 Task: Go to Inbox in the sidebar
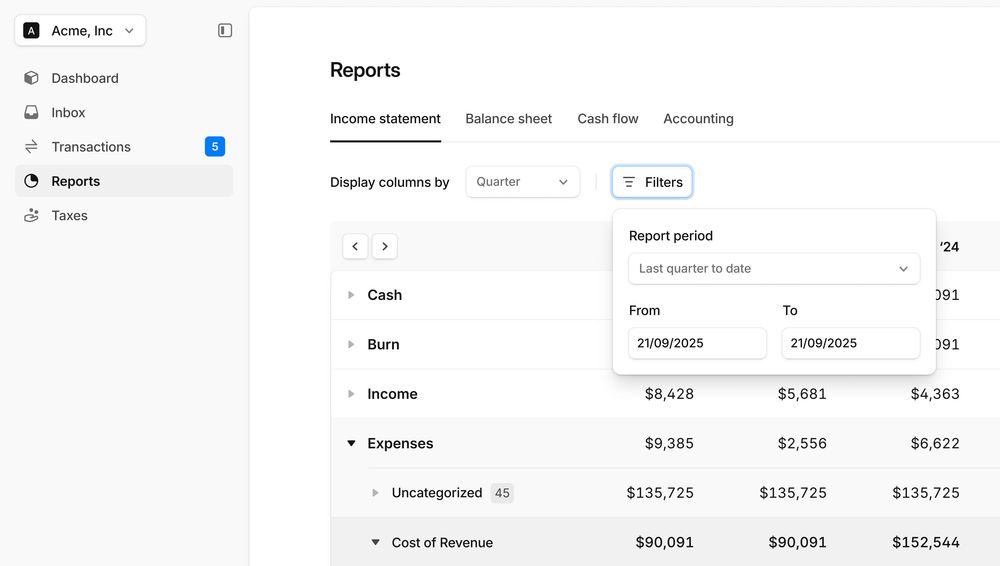coord(124,112)
